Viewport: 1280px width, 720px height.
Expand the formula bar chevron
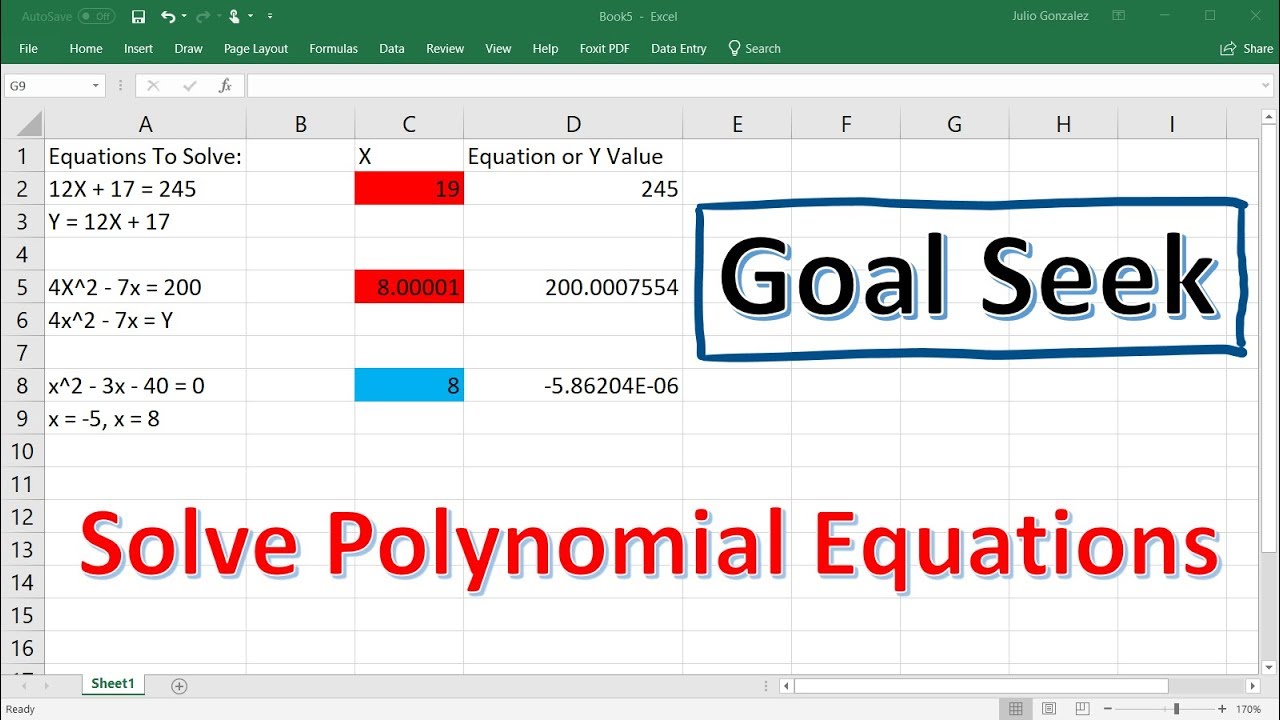pyautogui.click(x=1267, y=86)
